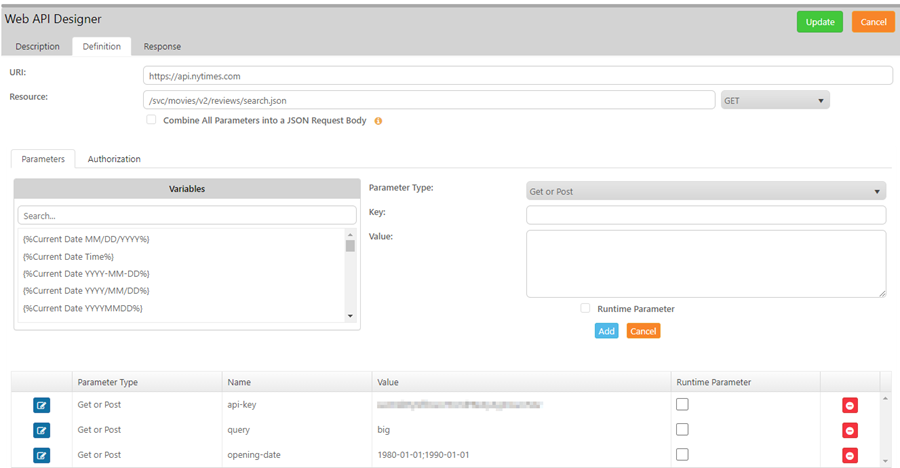This screenshot has width=900, height=468.
Task: Edit the opening-date parameter row
Action: 41,455
